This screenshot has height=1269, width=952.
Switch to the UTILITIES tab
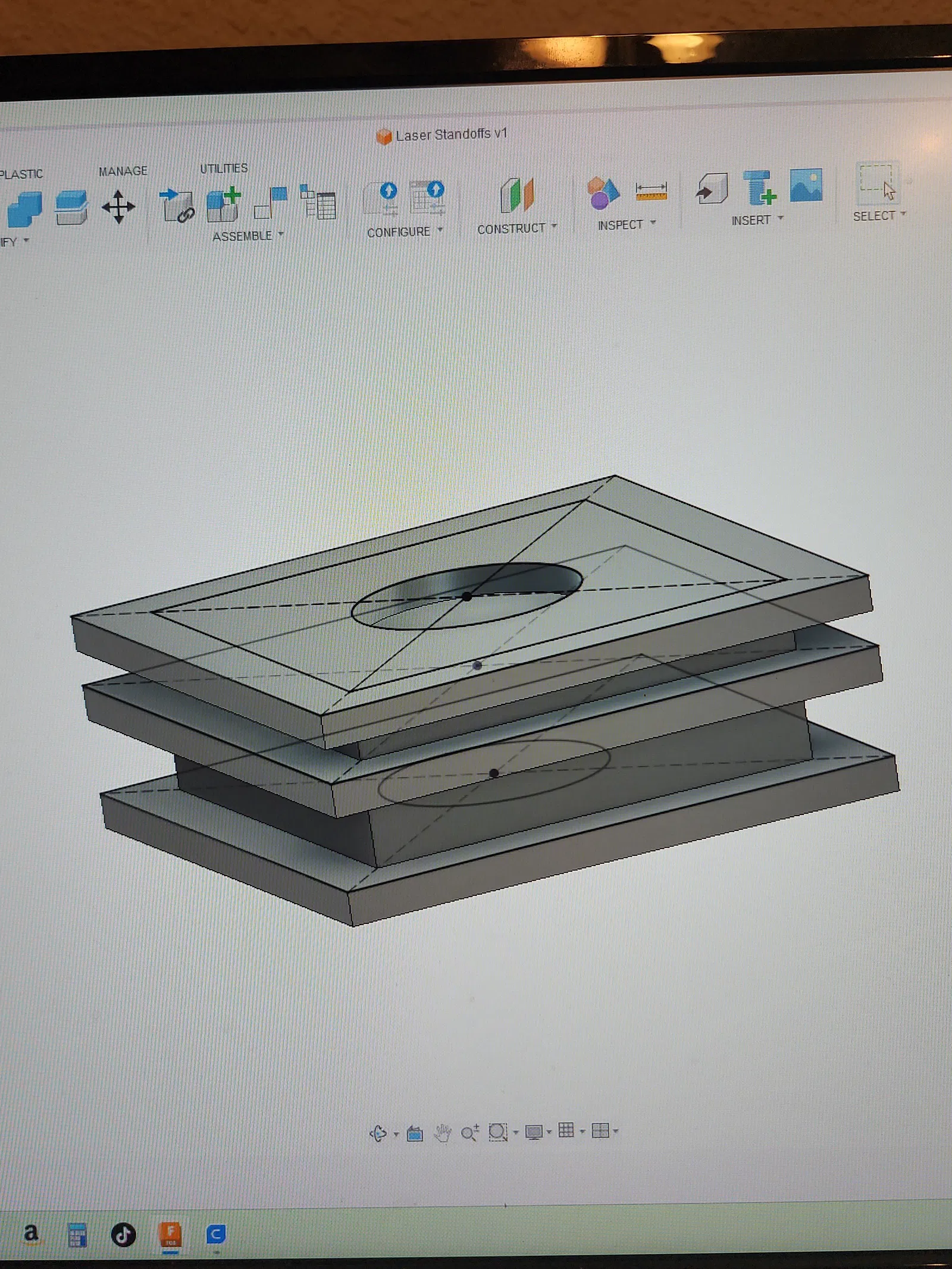[224, 168]
